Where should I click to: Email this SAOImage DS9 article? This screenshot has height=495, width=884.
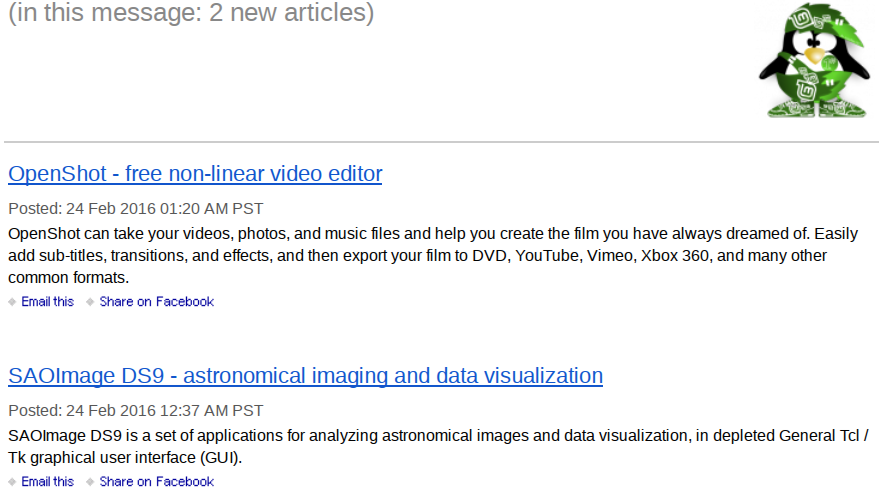coord(47,481)
